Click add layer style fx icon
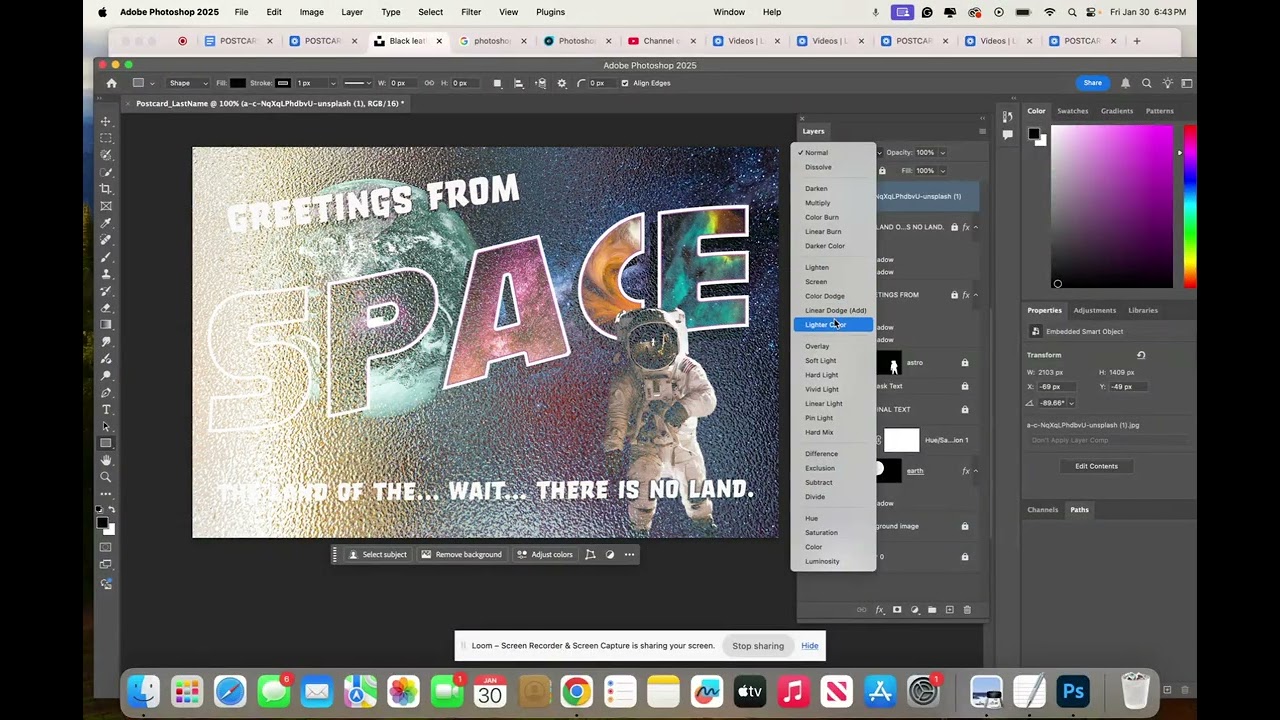 click(x=879, y=610)
